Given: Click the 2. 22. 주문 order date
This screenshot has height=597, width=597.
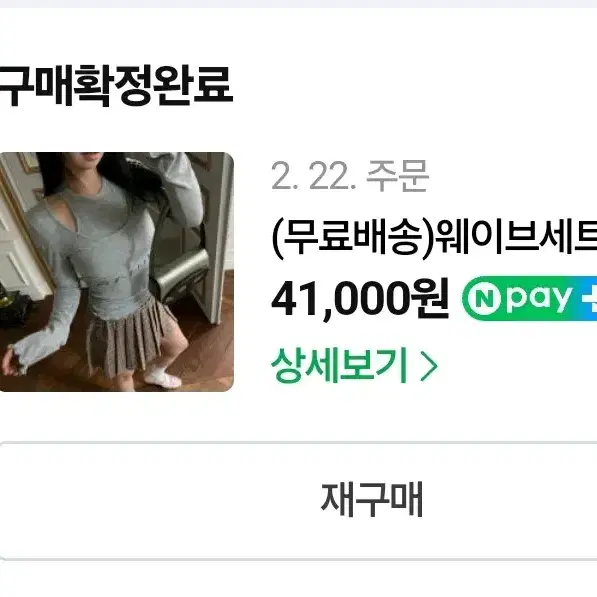Looking at the screenshot, I should pos(350,176).
